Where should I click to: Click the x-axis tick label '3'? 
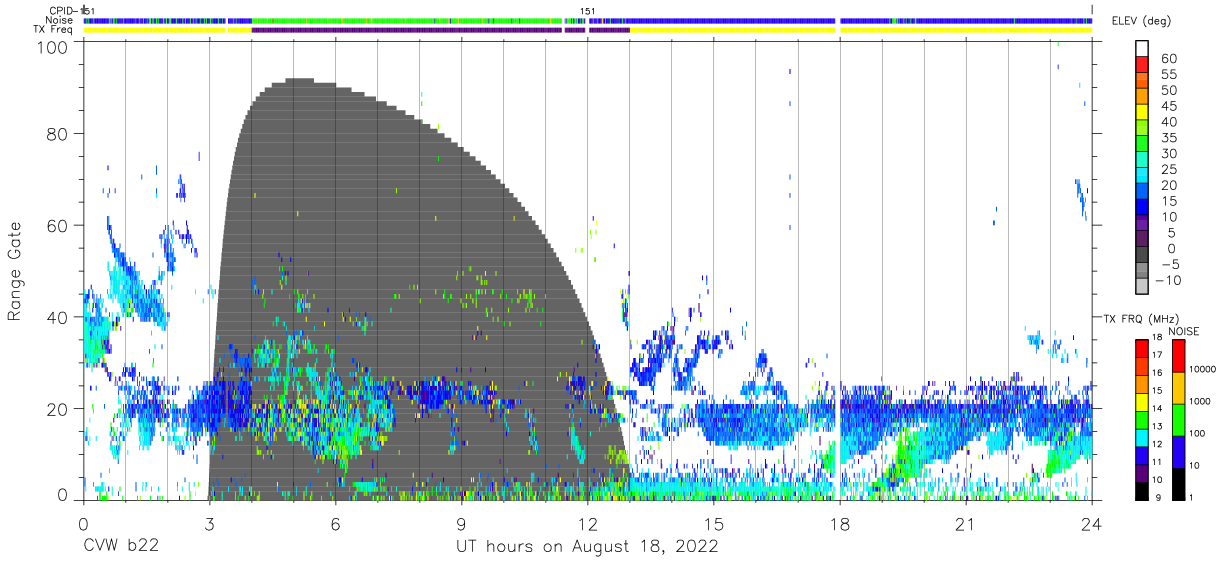[x=209, y=525]
